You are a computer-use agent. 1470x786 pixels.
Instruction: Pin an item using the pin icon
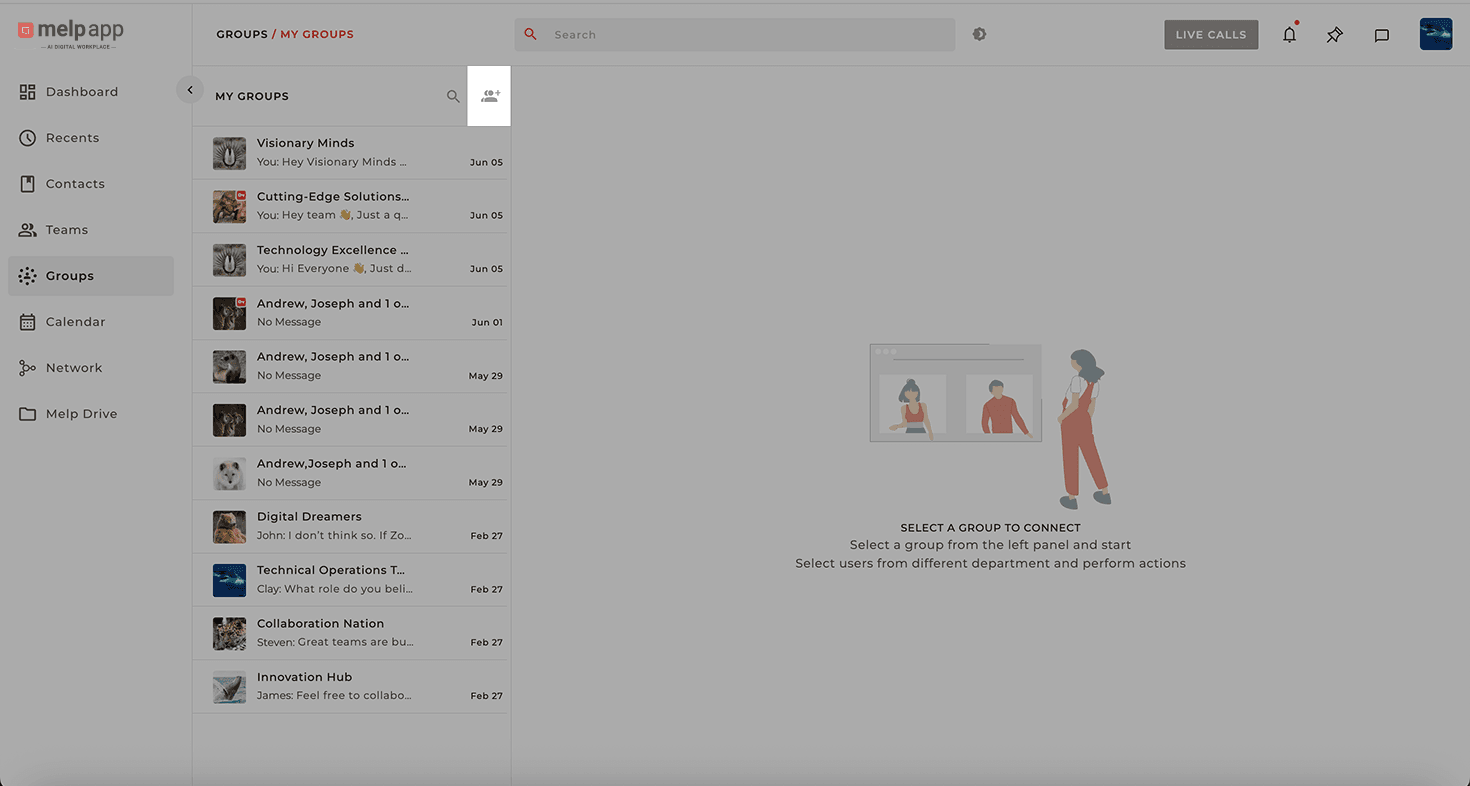coord(1335,34)
